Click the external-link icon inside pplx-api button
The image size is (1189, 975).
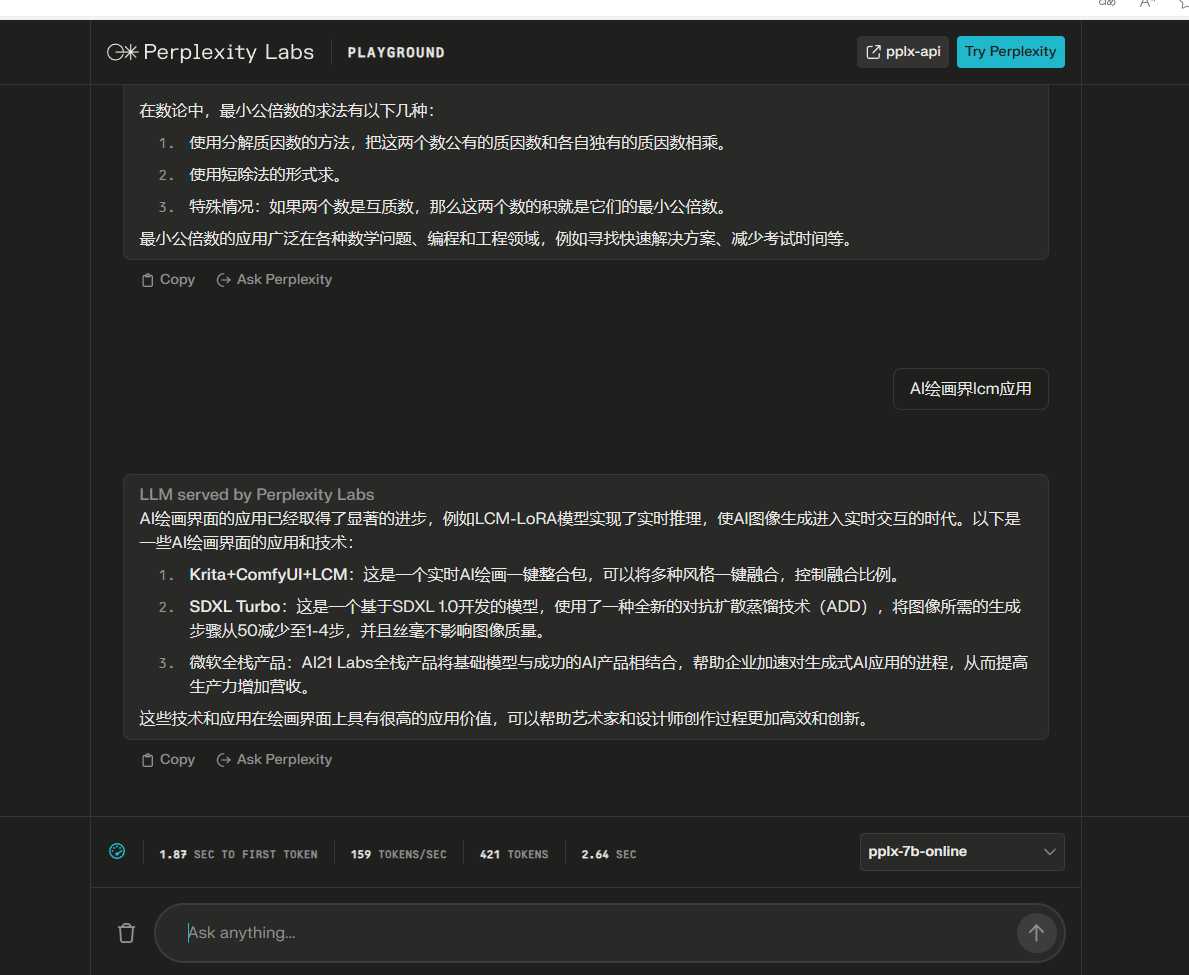tap(873, 52)
